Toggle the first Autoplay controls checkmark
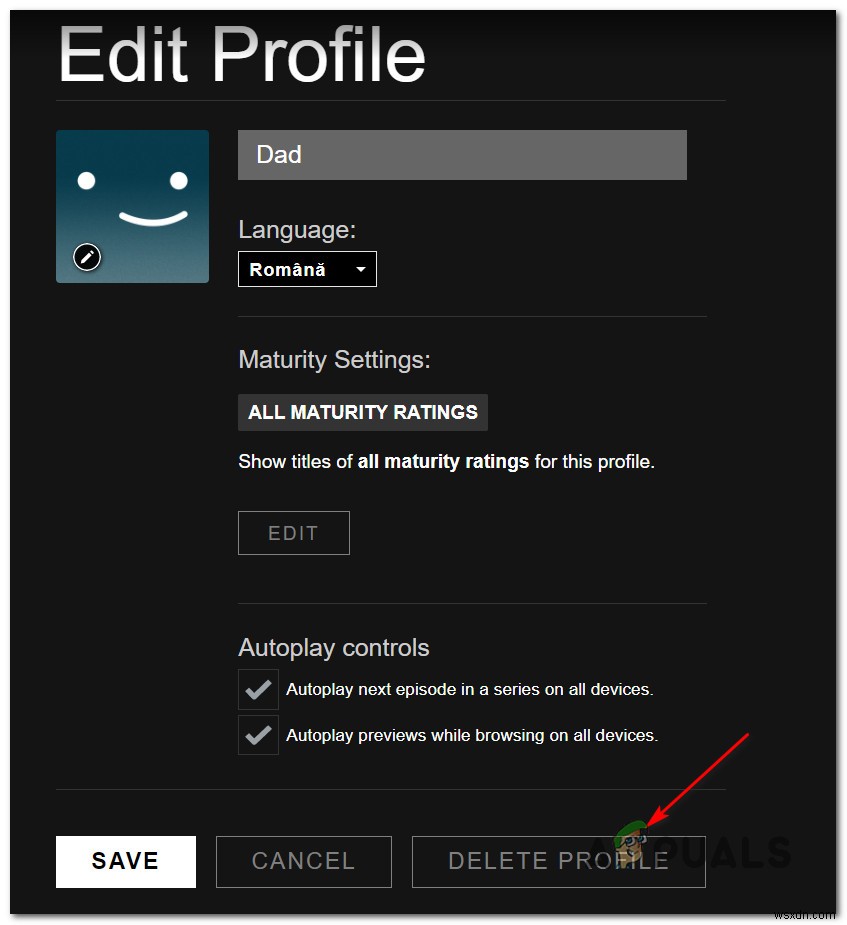This screenshot has height=925, width=847. pyautogui.click(x=258, y=689)
